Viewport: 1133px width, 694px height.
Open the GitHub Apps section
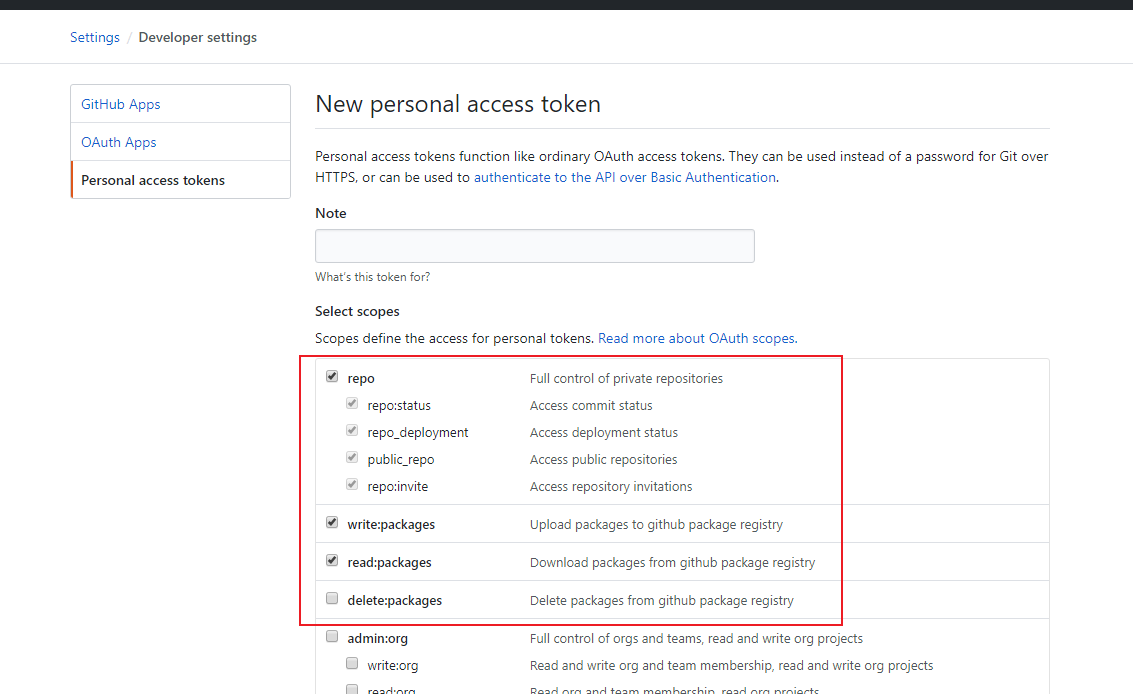(121, 104)
